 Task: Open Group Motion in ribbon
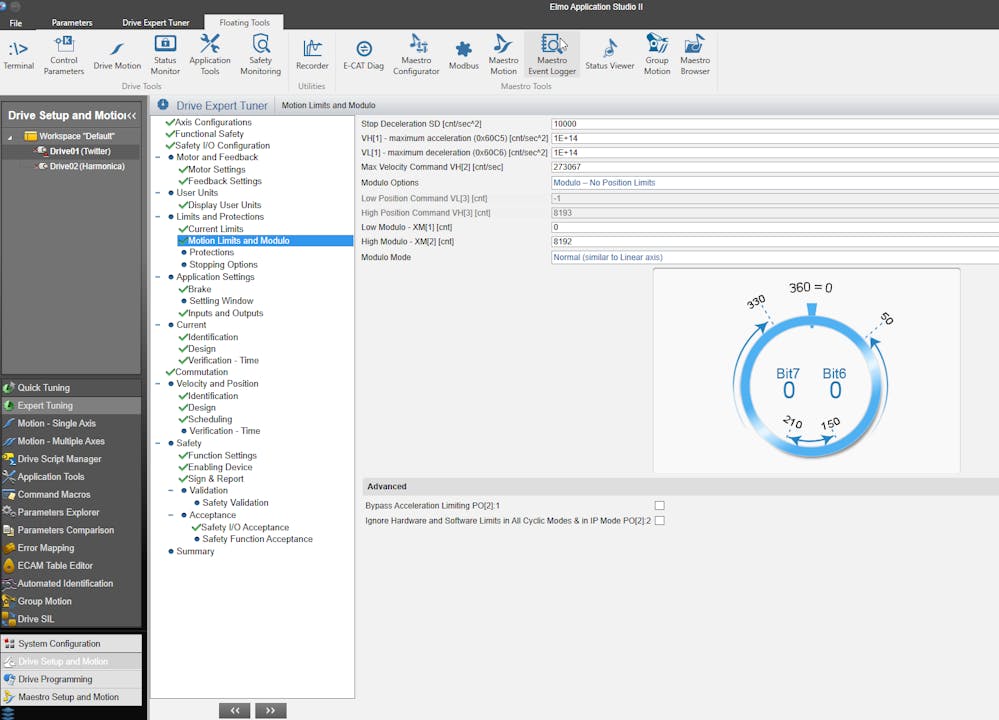(x=657, y=55)
